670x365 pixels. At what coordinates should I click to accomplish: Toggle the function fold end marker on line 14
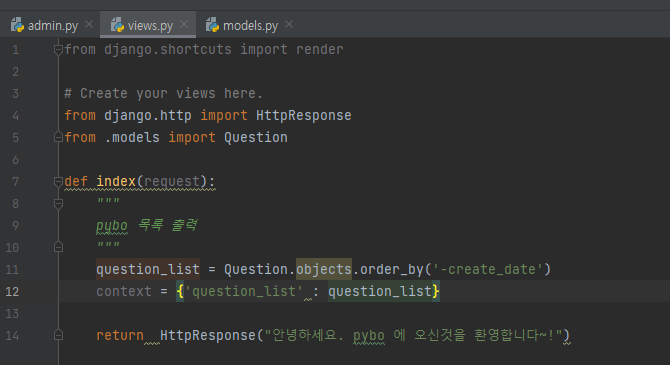click(59, 335)
